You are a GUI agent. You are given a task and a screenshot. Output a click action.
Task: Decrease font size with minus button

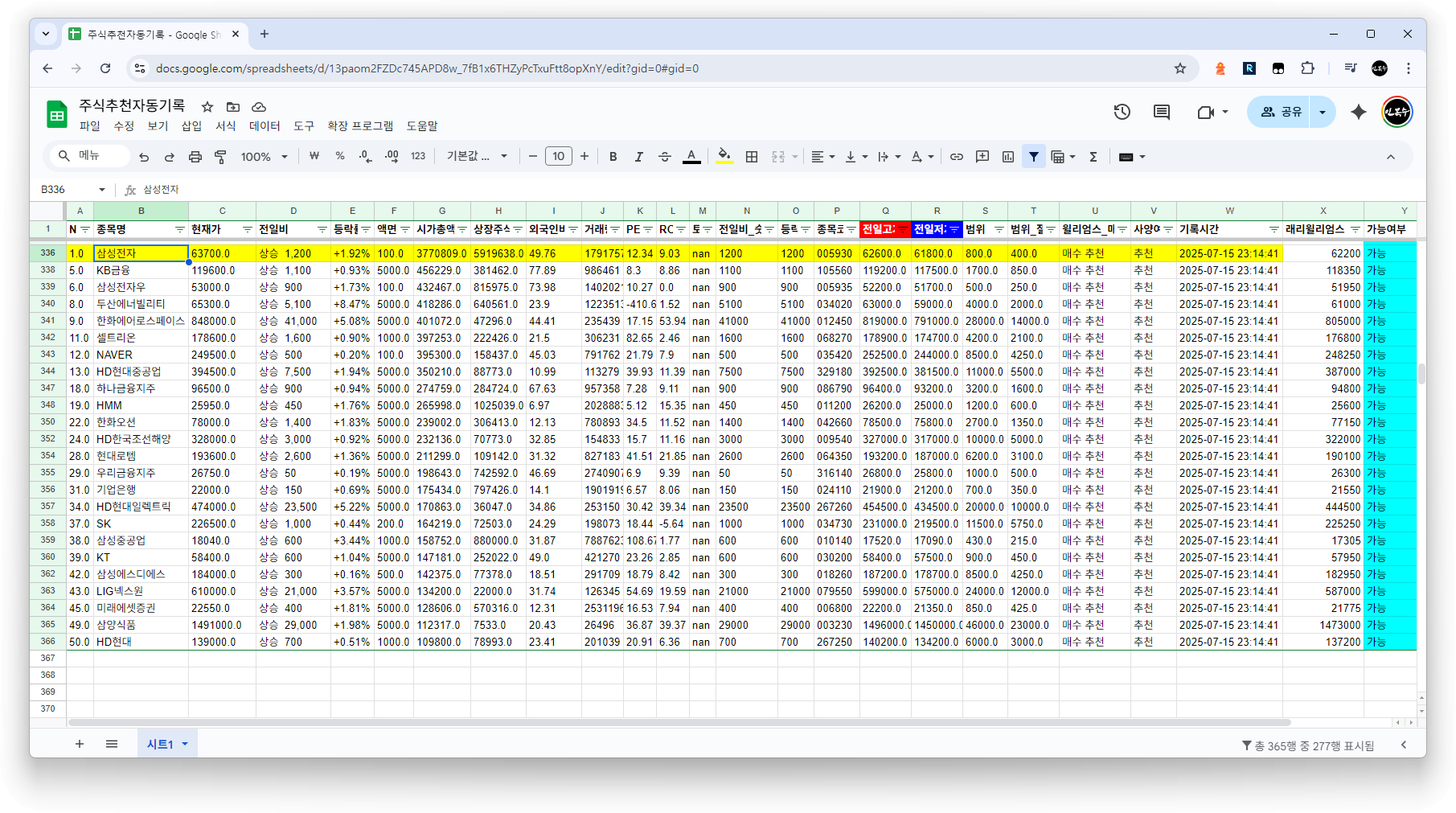click(x=532, y=157)
